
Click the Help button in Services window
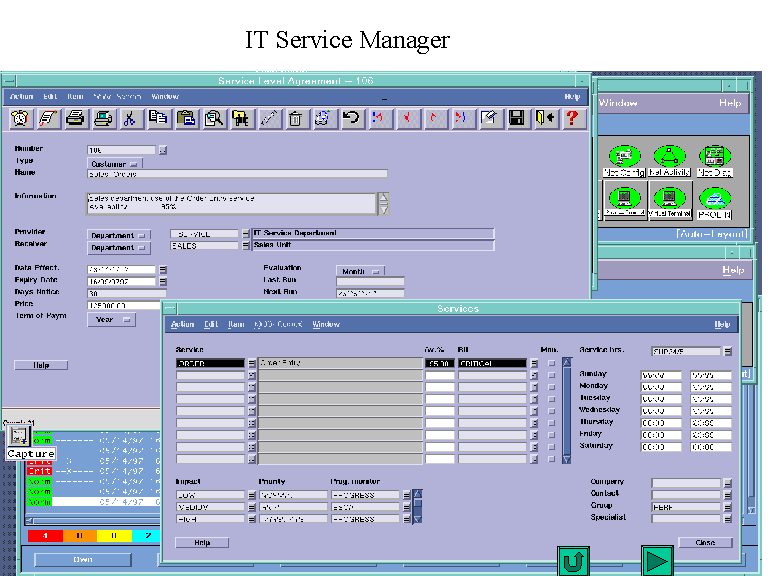click(201, 542)
